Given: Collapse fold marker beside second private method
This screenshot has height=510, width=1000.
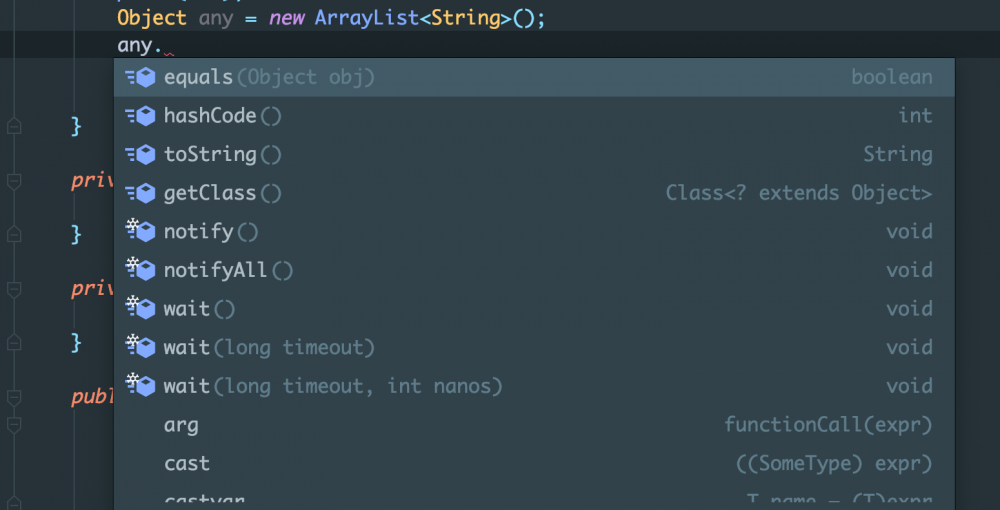Looking at the screenshot, I should [x=14, y=289].
